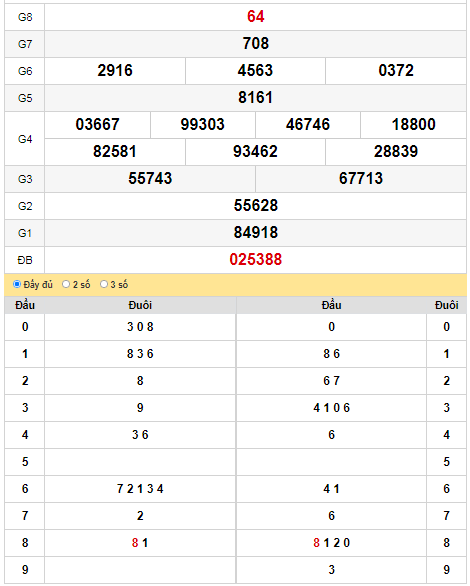The image size is (470, 586).
Task: Click the right "Đuôi" column header
Action: (446, 305)
